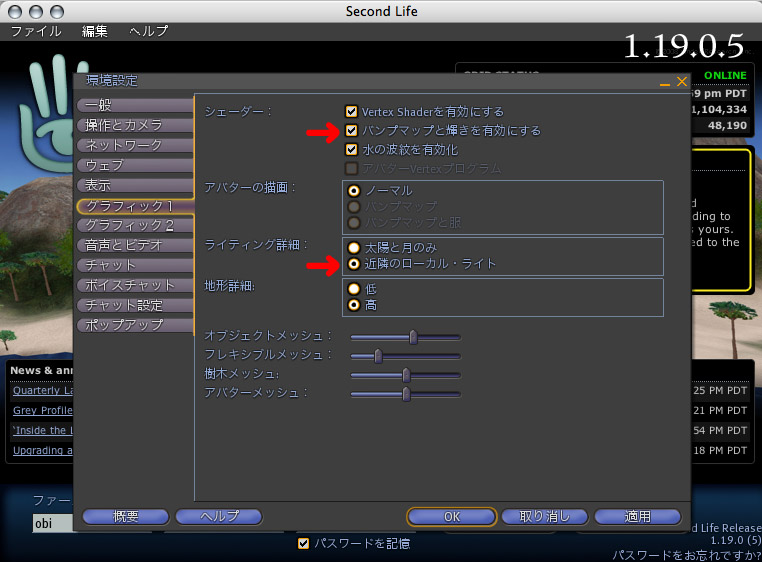
Task: Click パスワードをお忘れですか? link
Action: [686, 555]
